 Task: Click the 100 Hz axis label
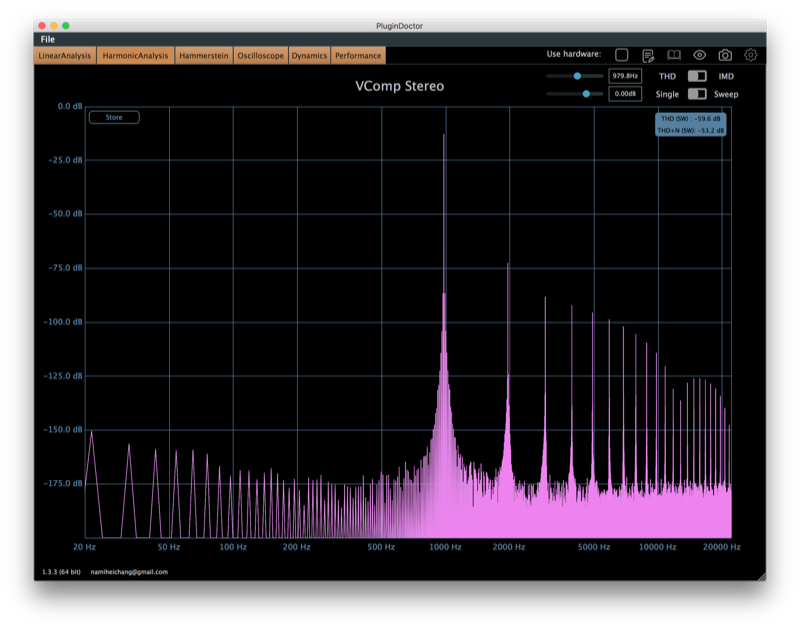(233, 547)
